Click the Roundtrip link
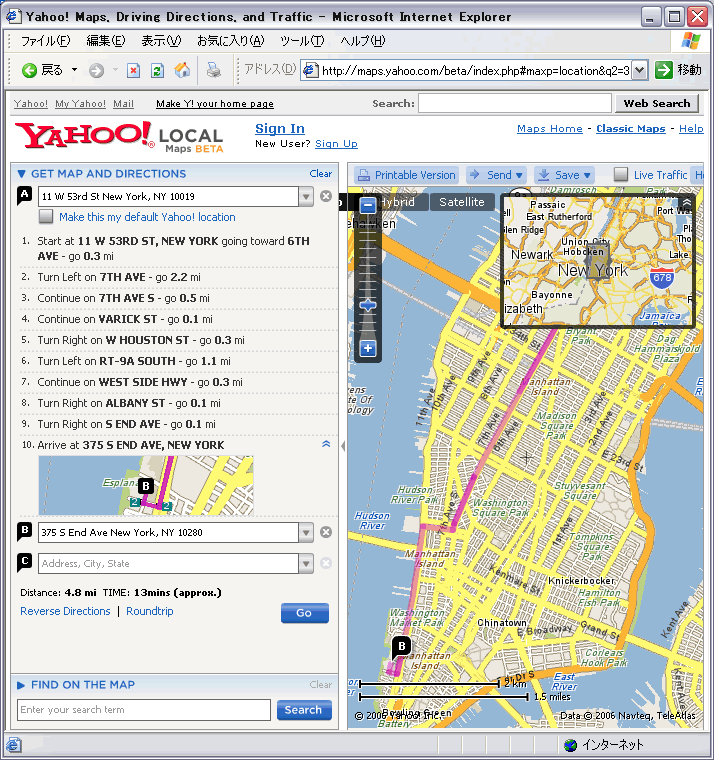 149,611
